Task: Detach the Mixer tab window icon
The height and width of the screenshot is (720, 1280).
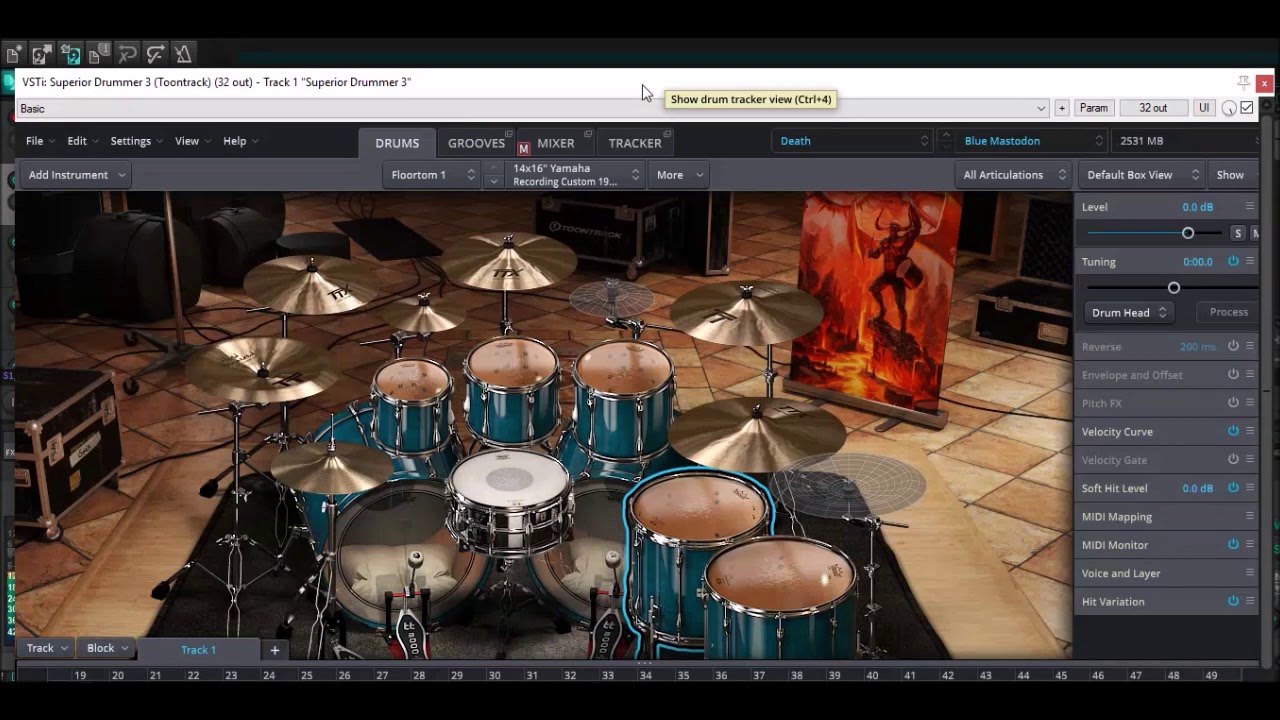Action: [x=588, y=134]
